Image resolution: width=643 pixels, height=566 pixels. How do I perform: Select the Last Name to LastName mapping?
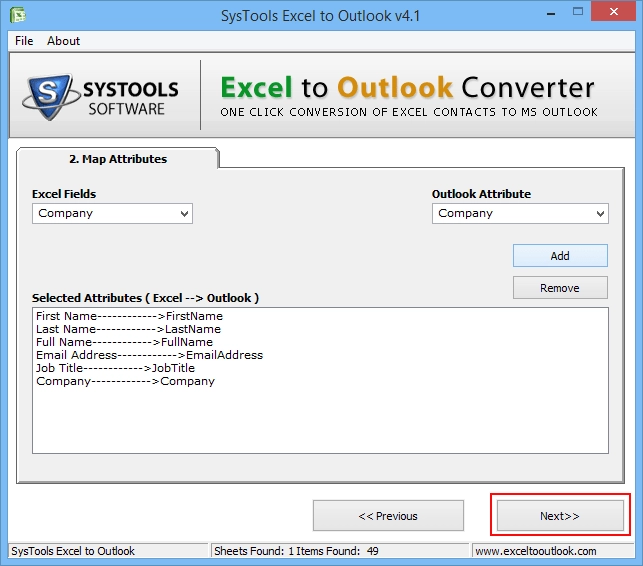(x=128, y=329)
